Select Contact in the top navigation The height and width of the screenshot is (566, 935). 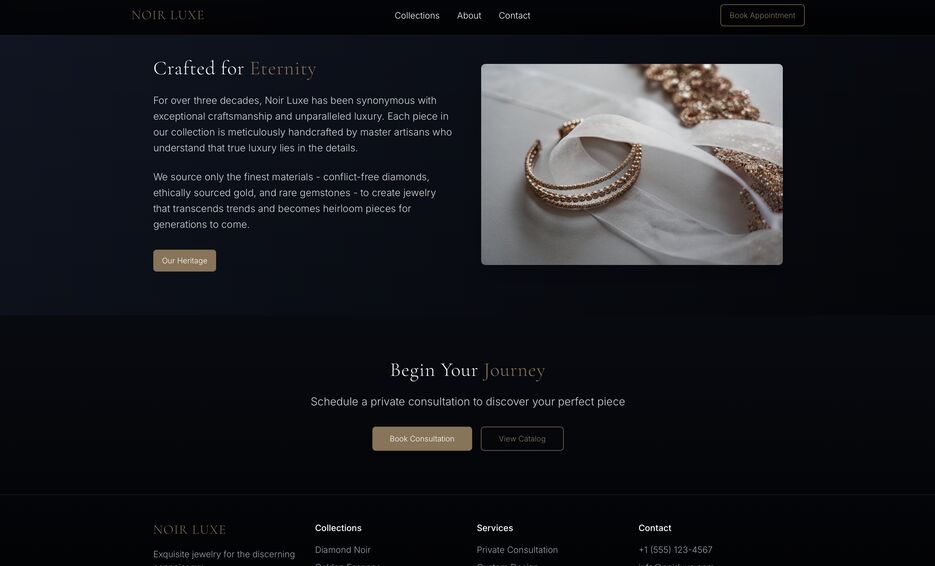pyautogui.click(x=514, y=16)
